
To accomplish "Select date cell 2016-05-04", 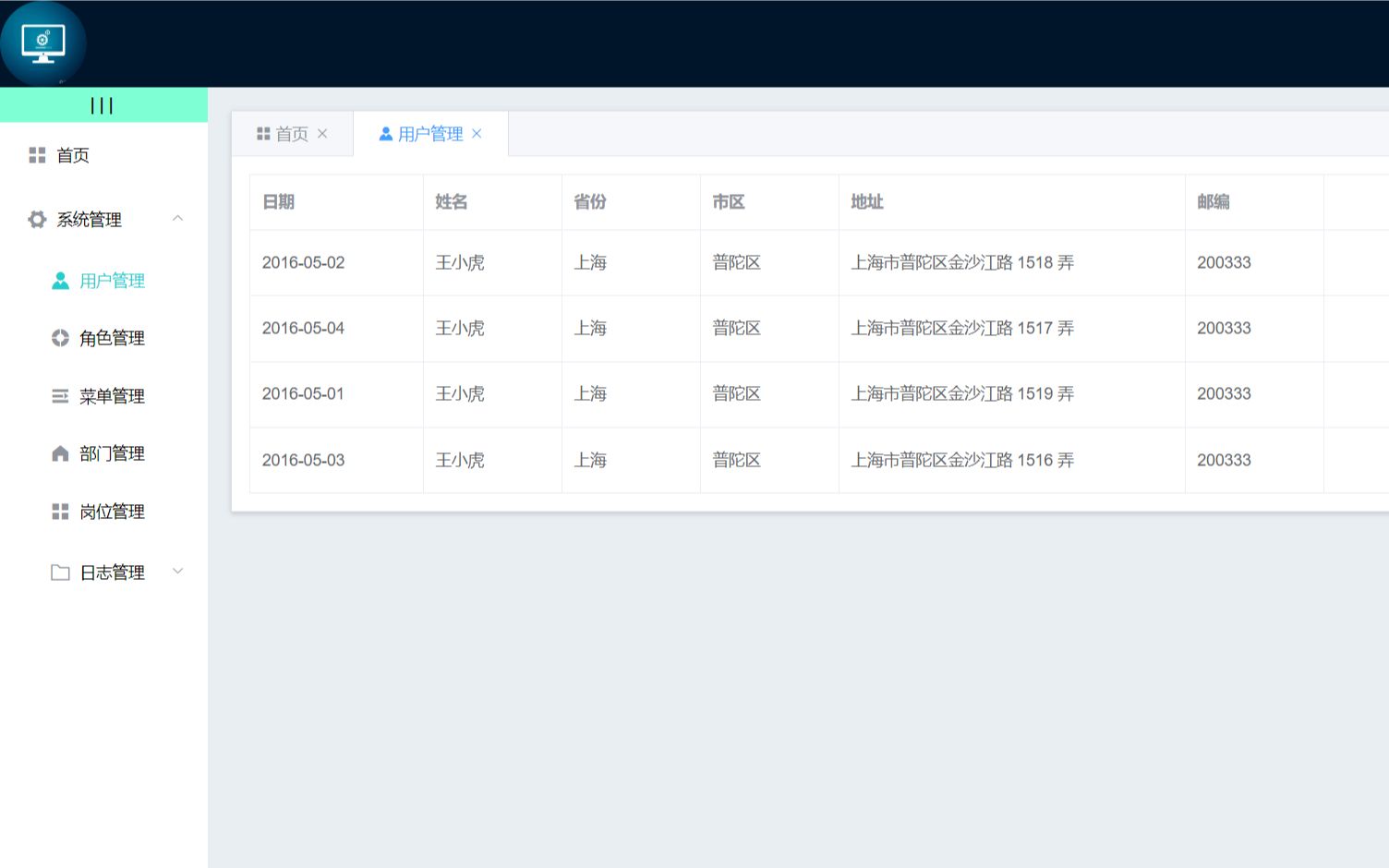I will [x=303, y=329].
